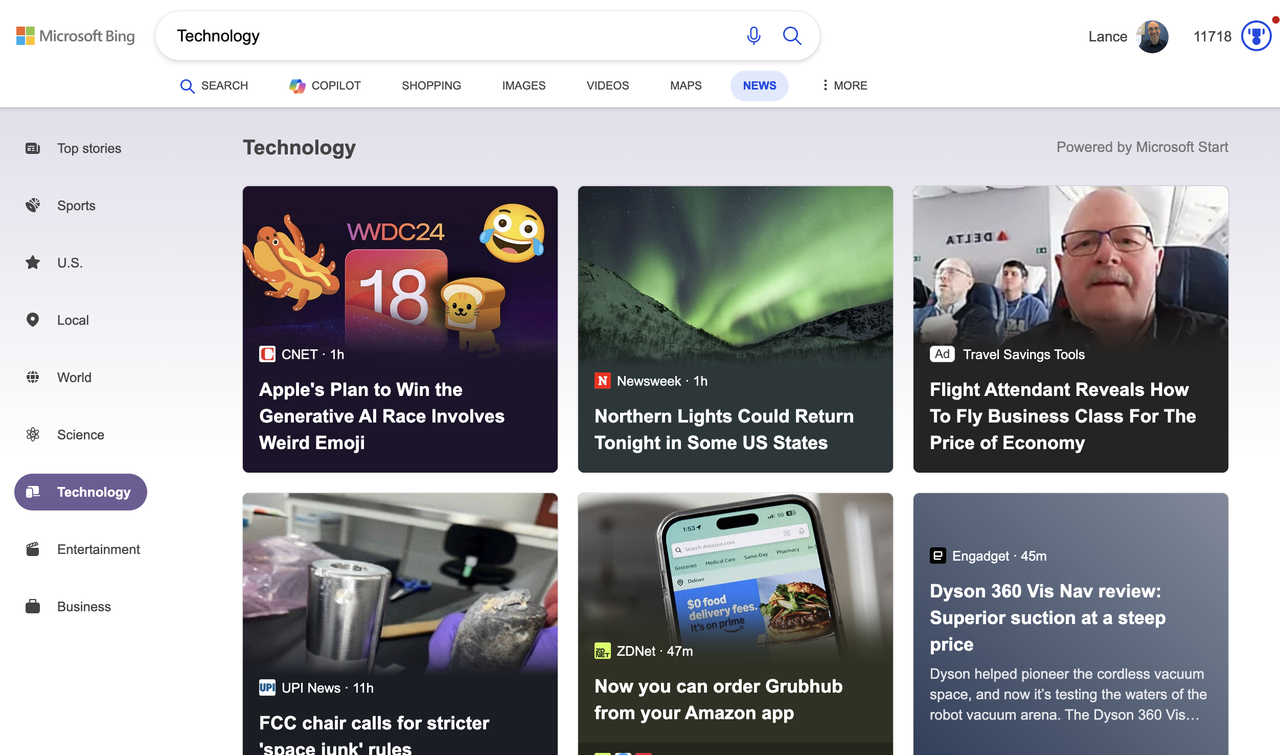Click the Microsoft Bing logo
The width and height of the screenshot is (1280, 755).
tap(75, 36)
